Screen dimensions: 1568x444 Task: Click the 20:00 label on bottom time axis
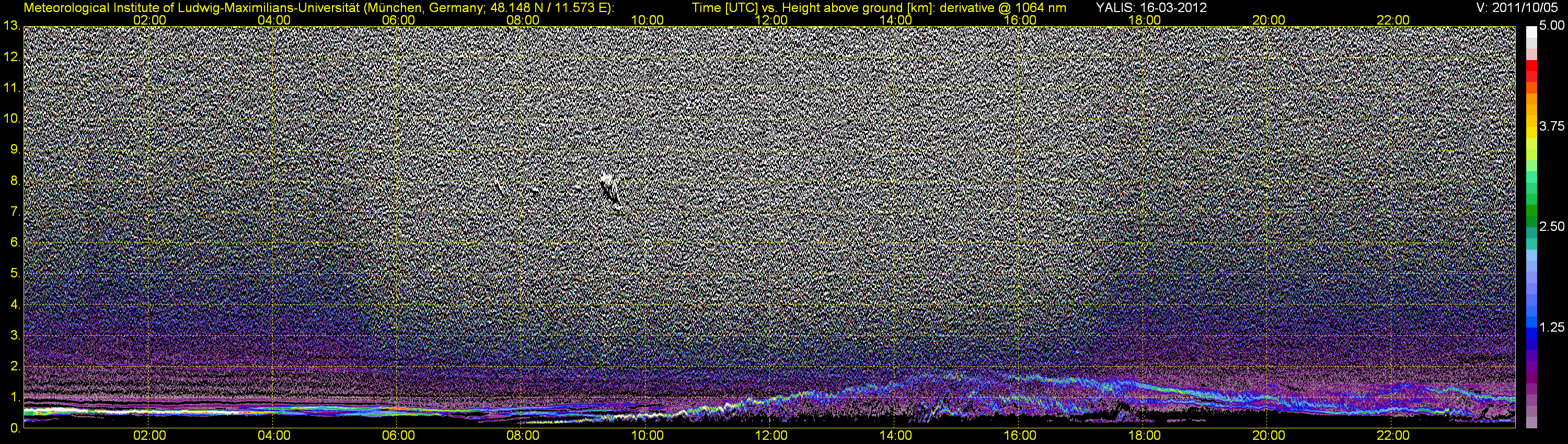click(1269, 436)
